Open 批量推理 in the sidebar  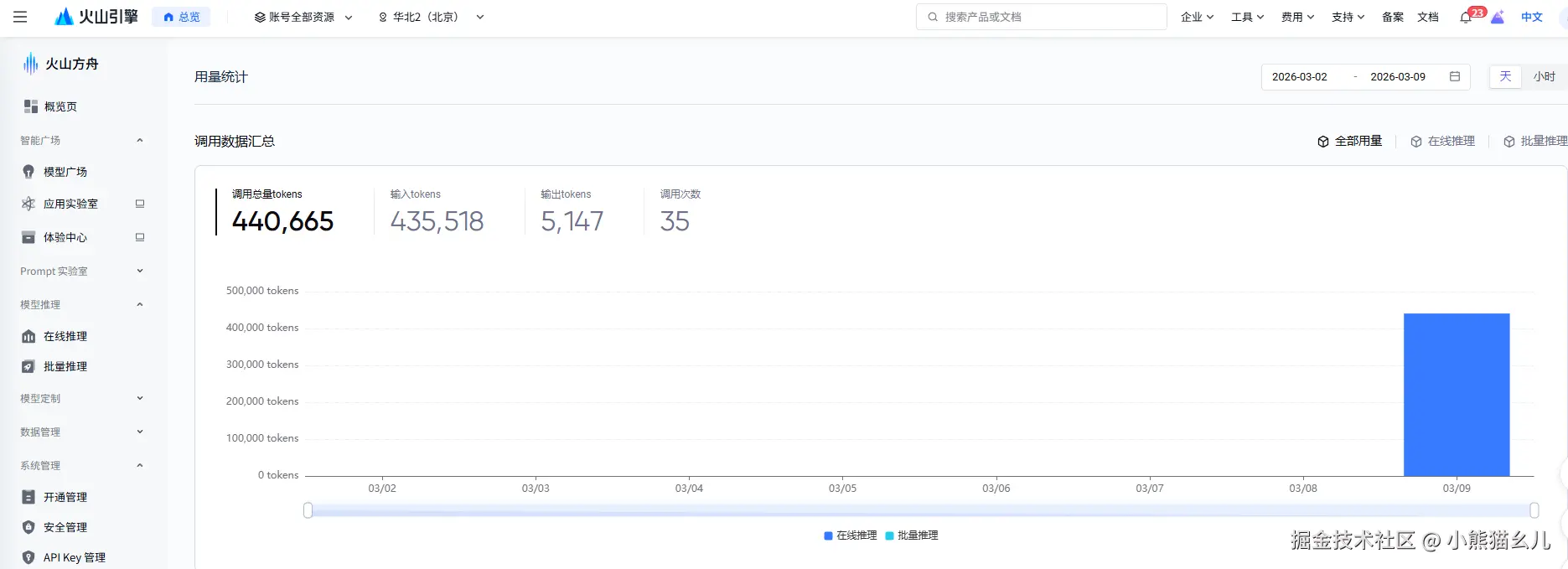(x=65, y=366)
